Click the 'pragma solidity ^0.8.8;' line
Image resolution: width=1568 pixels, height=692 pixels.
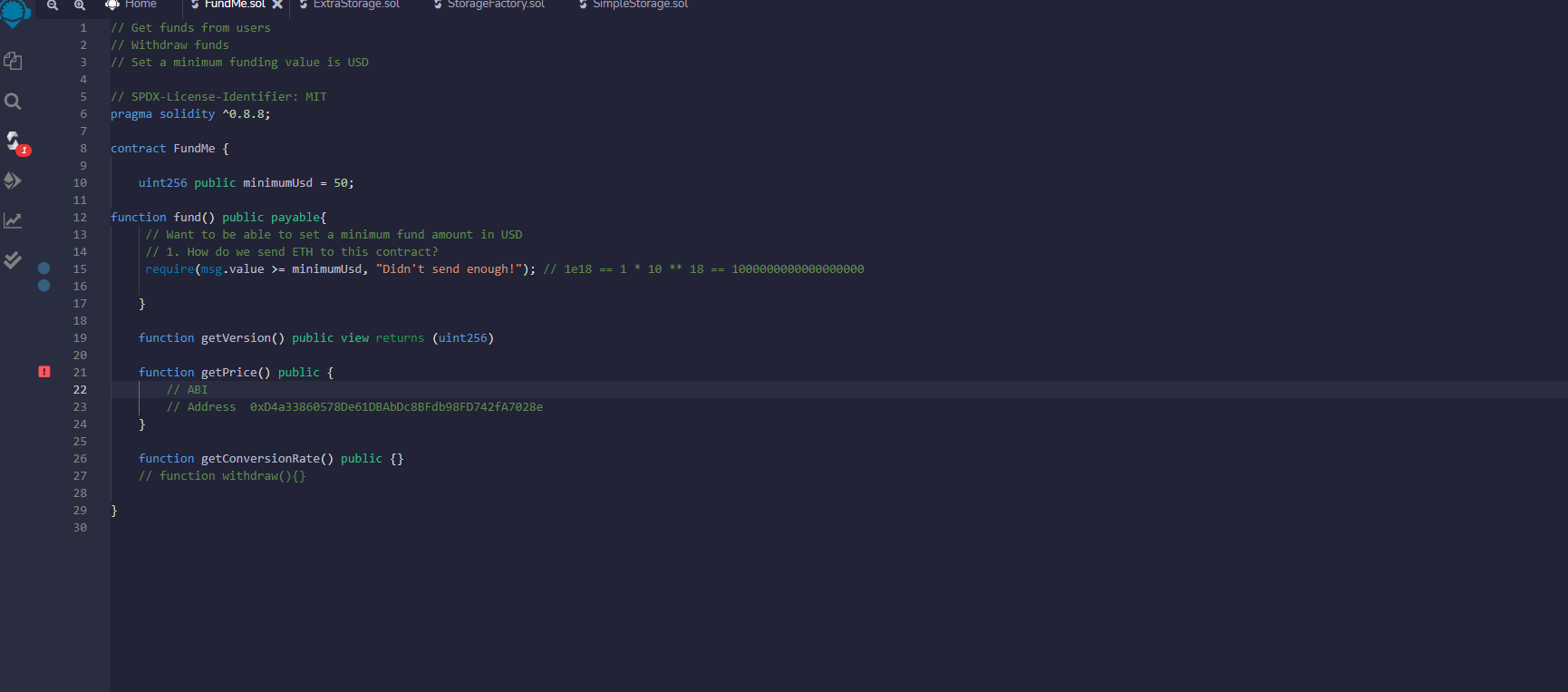pos(190,114)
